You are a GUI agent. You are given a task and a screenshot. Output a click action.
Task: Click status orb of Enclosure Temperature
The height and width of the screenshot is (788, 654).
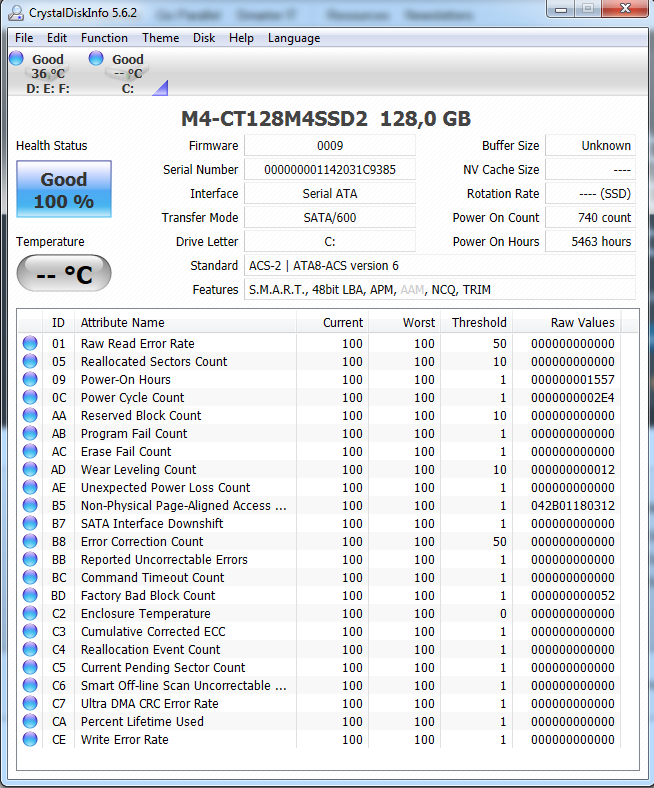pos(30,613)
